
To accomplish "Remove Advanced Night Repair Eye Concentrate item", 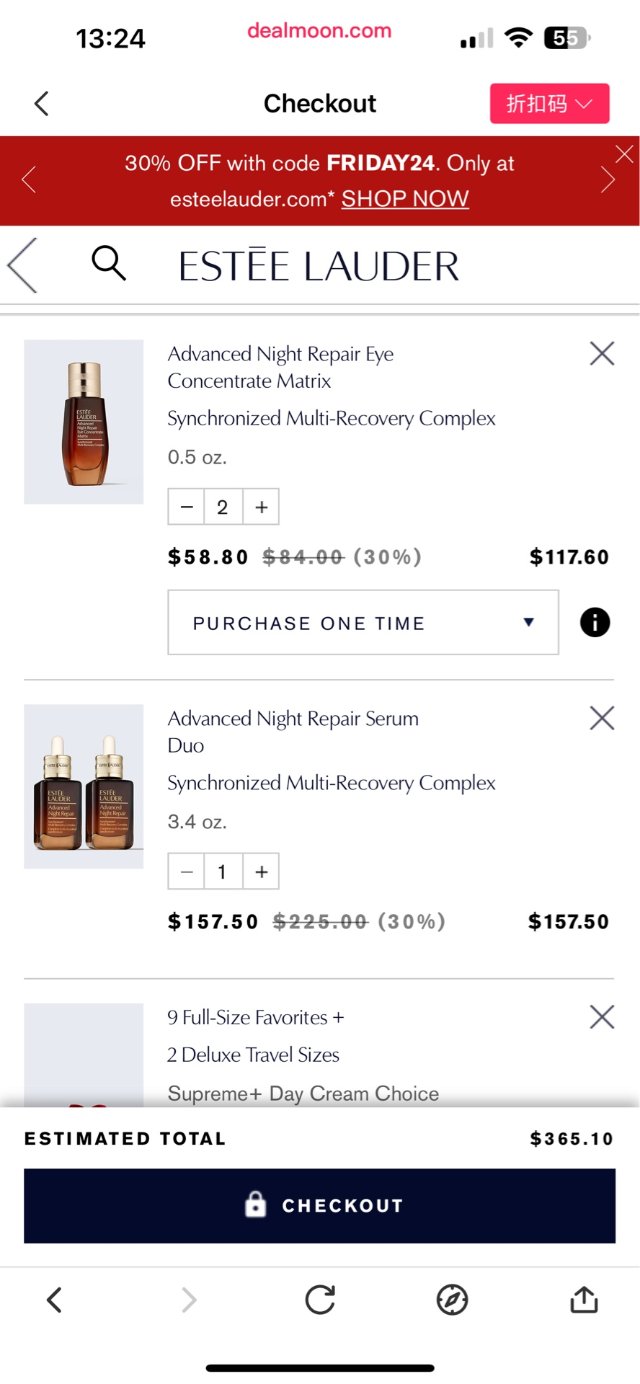I will point(602,353).
